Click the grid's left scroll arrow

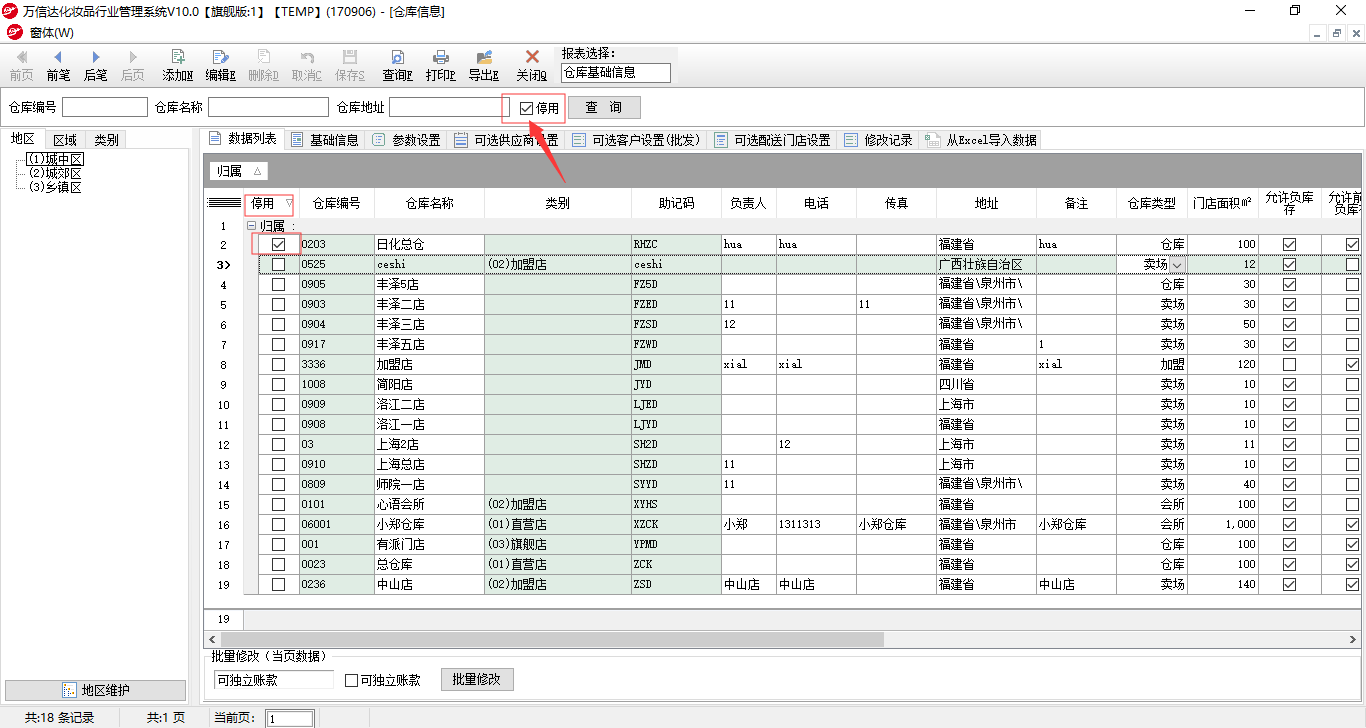click(211, 638)
